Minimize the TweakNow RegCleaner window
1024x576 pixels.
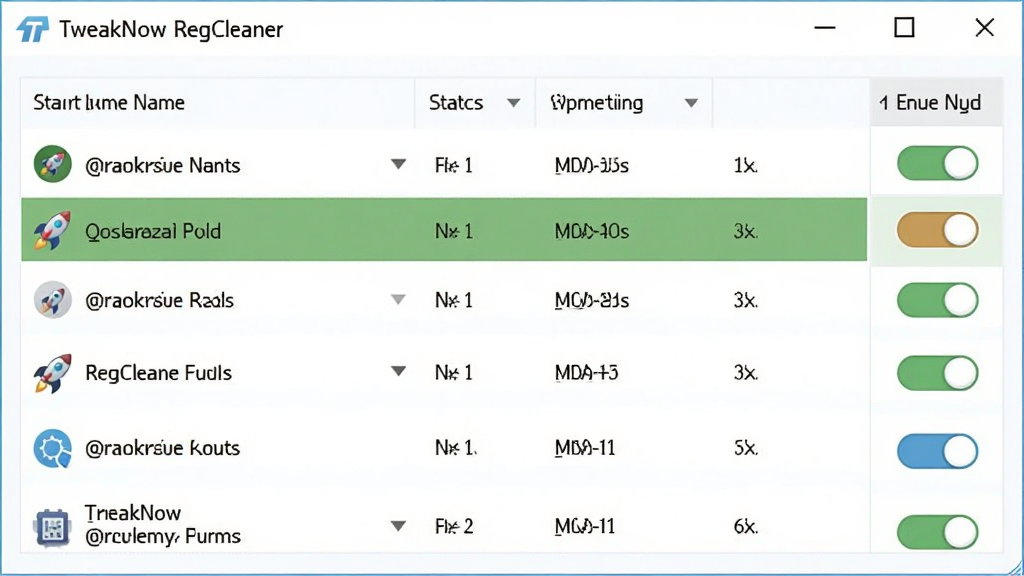[825, 28]
